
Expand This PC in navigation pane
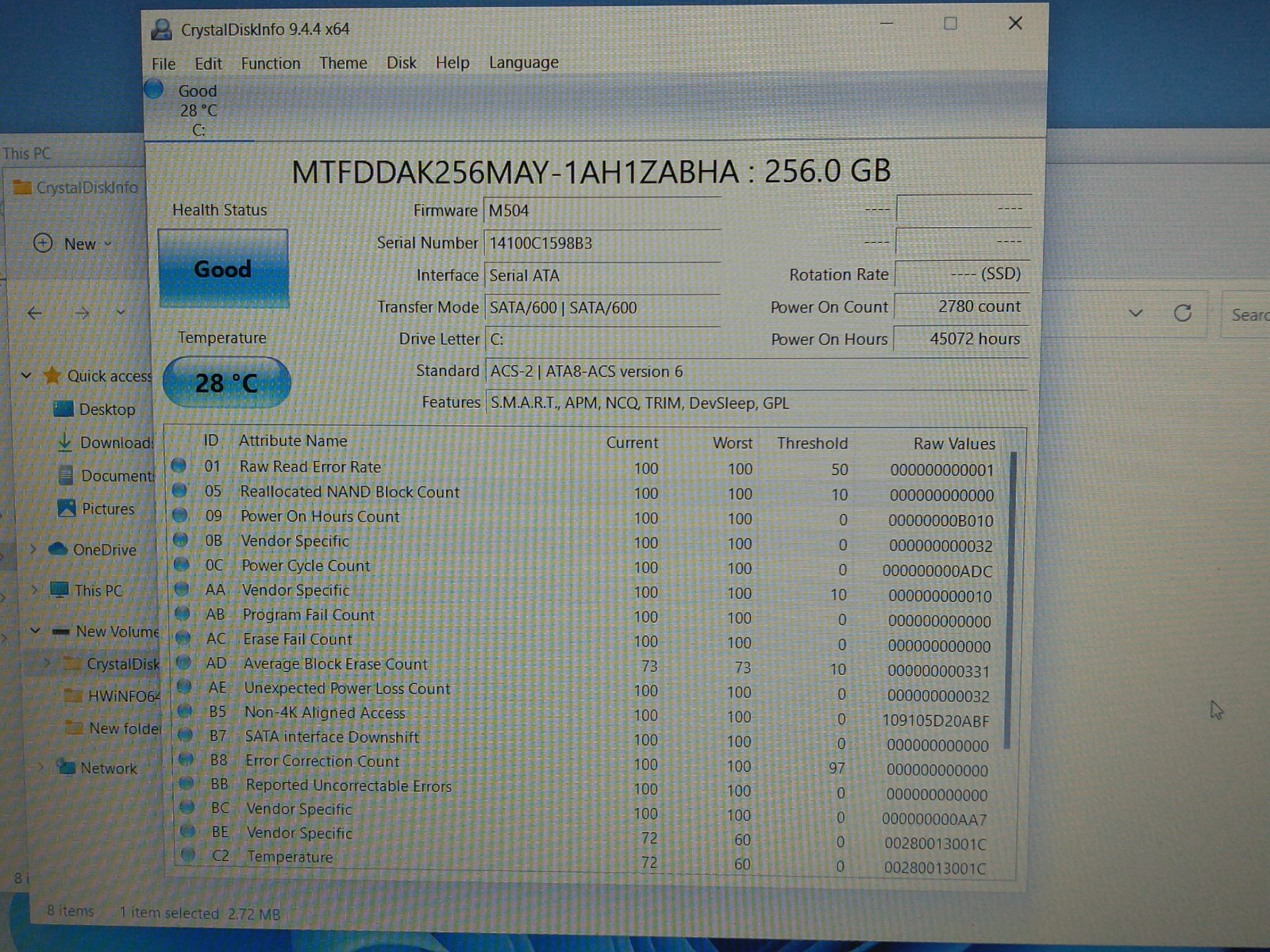click(x=34, y=589)
